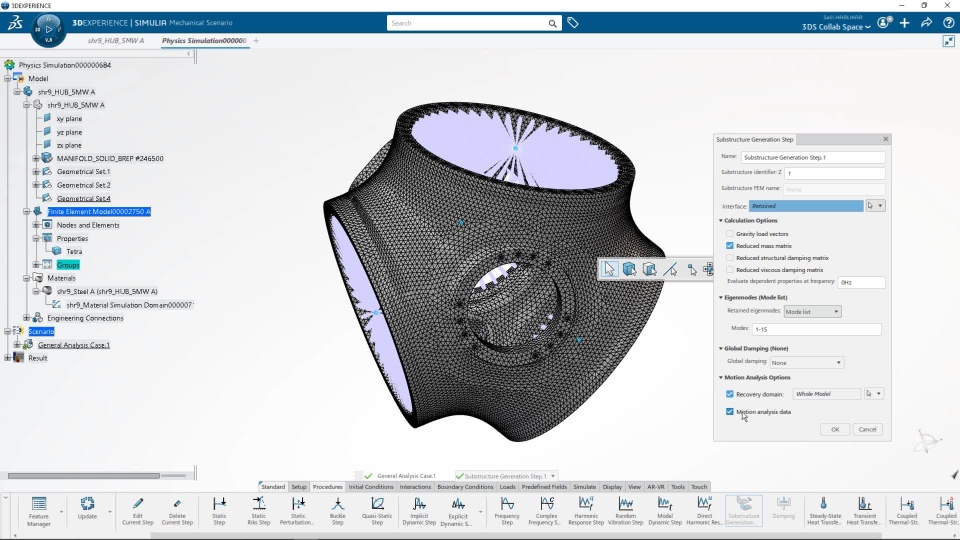
Task: Create a Steady-State Heat Transfer step
Action: [x=824, y=511]
